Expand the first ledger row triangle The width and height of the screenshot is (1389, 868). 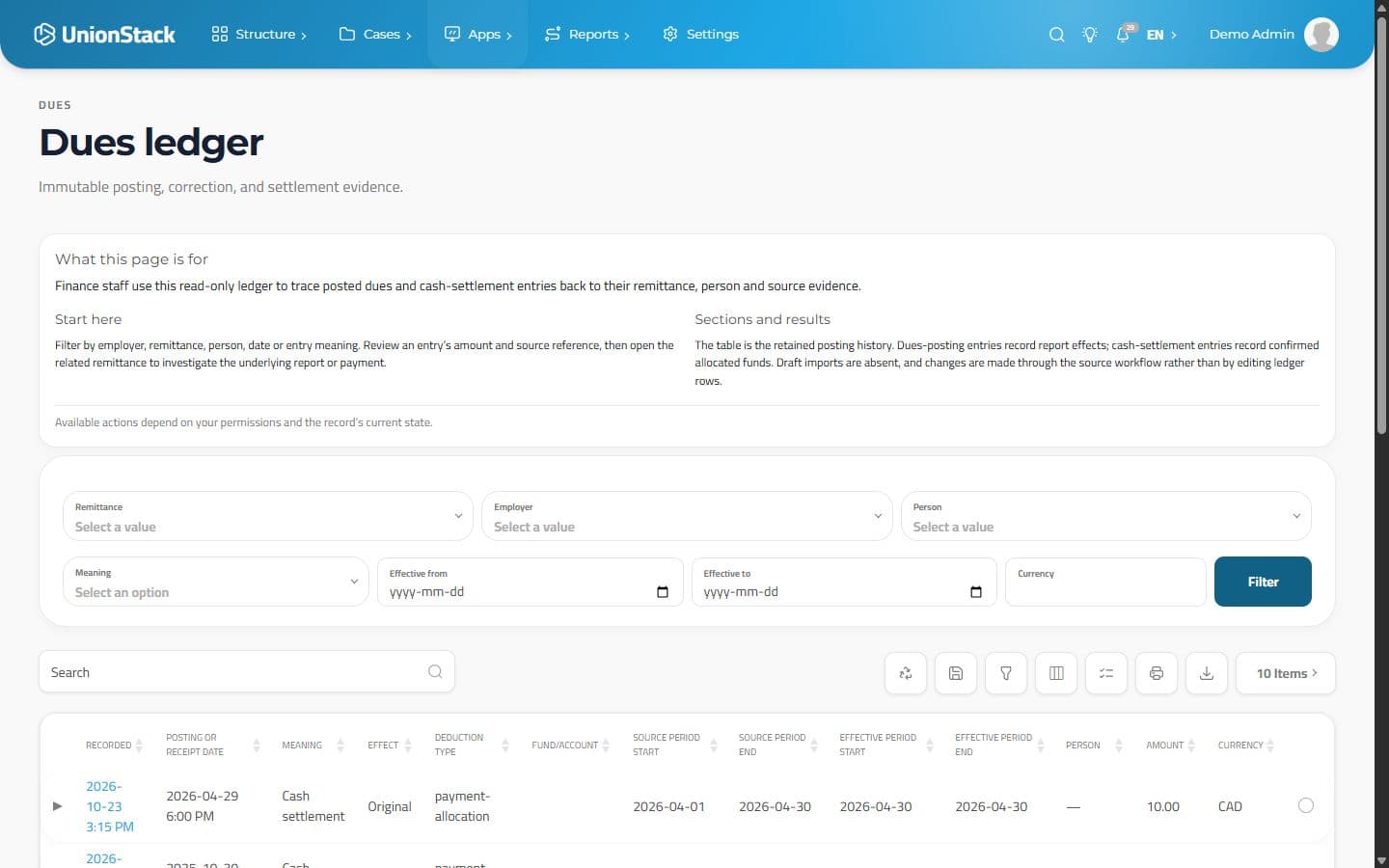coord(57,806)
